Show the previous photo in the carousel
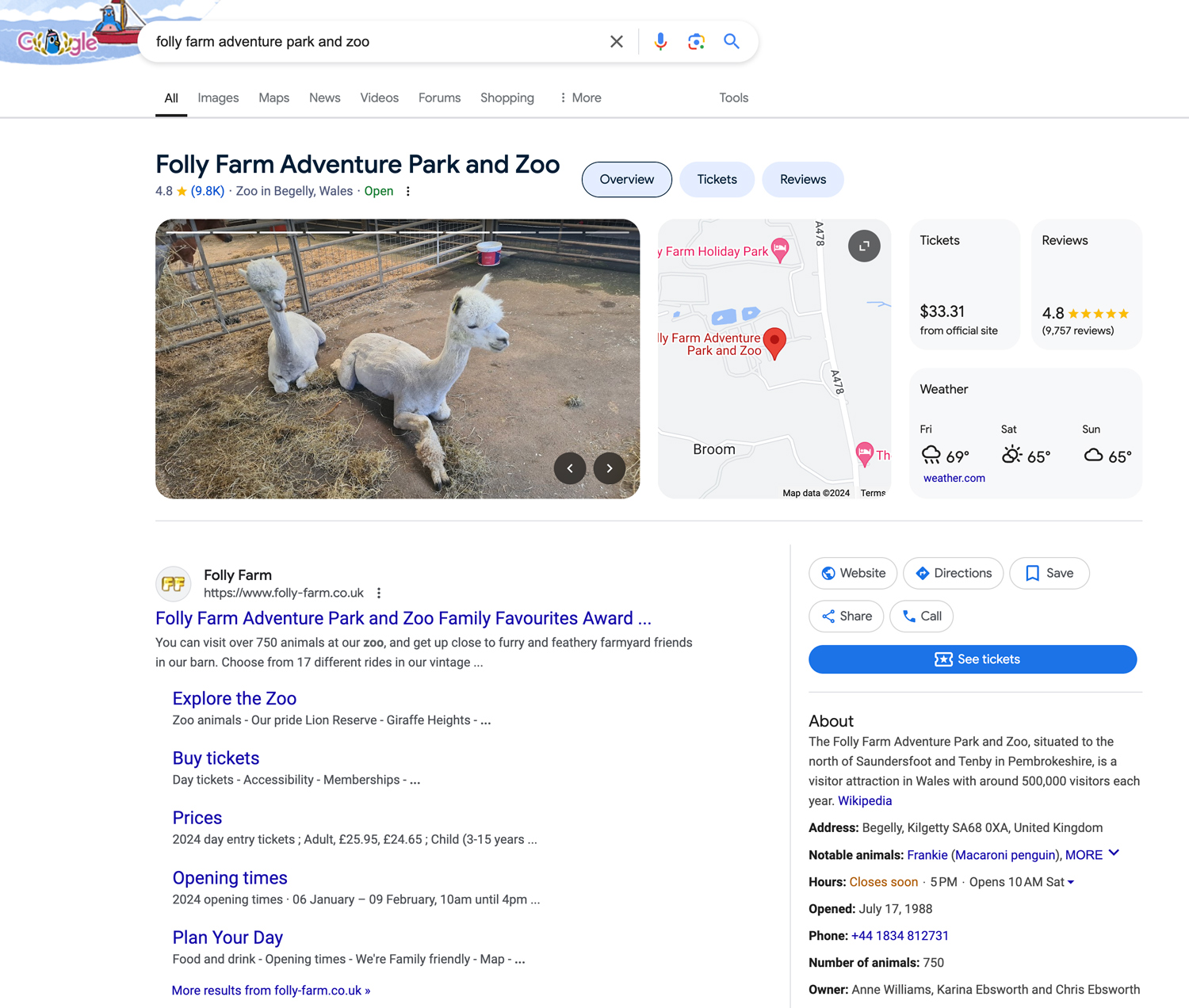The width and height of the screenshot is (1189, 1008). pos(570,468)
